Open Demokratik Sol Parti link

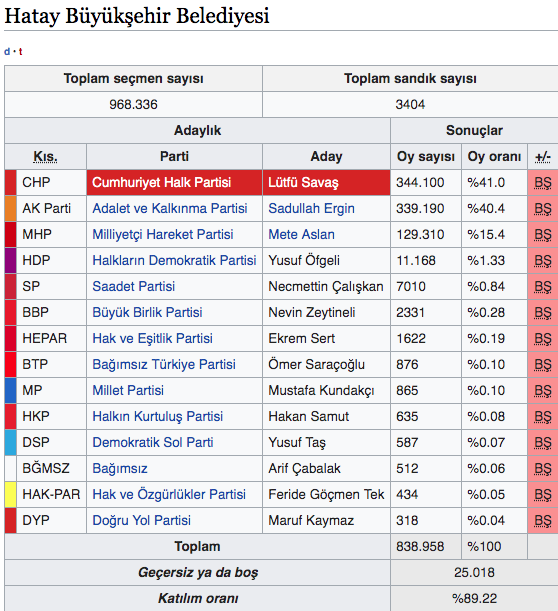pos(152,442)
